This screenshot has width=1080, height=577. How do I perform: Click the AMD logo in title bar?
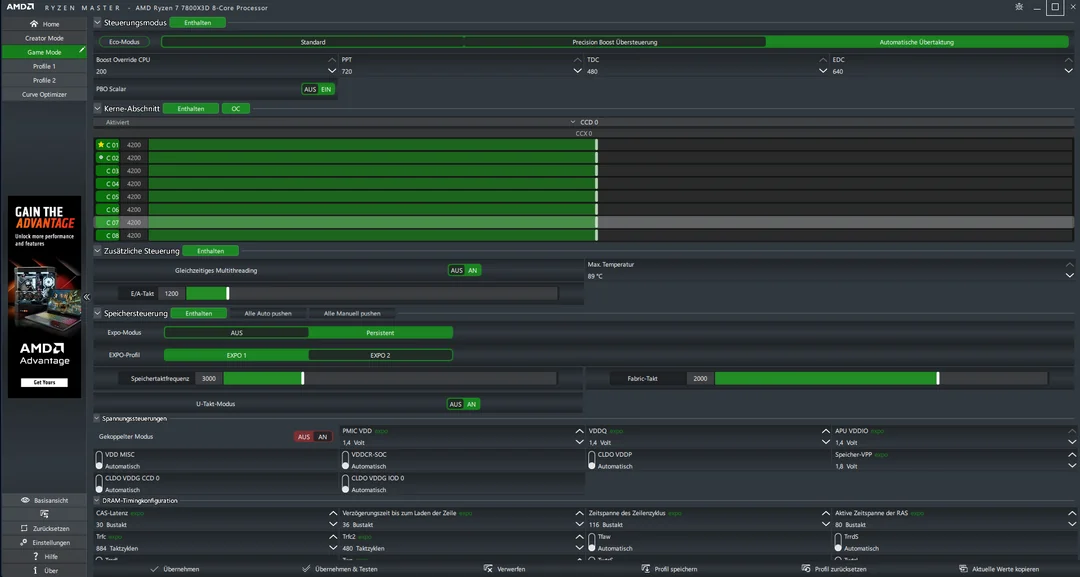(x=21, y=7)
